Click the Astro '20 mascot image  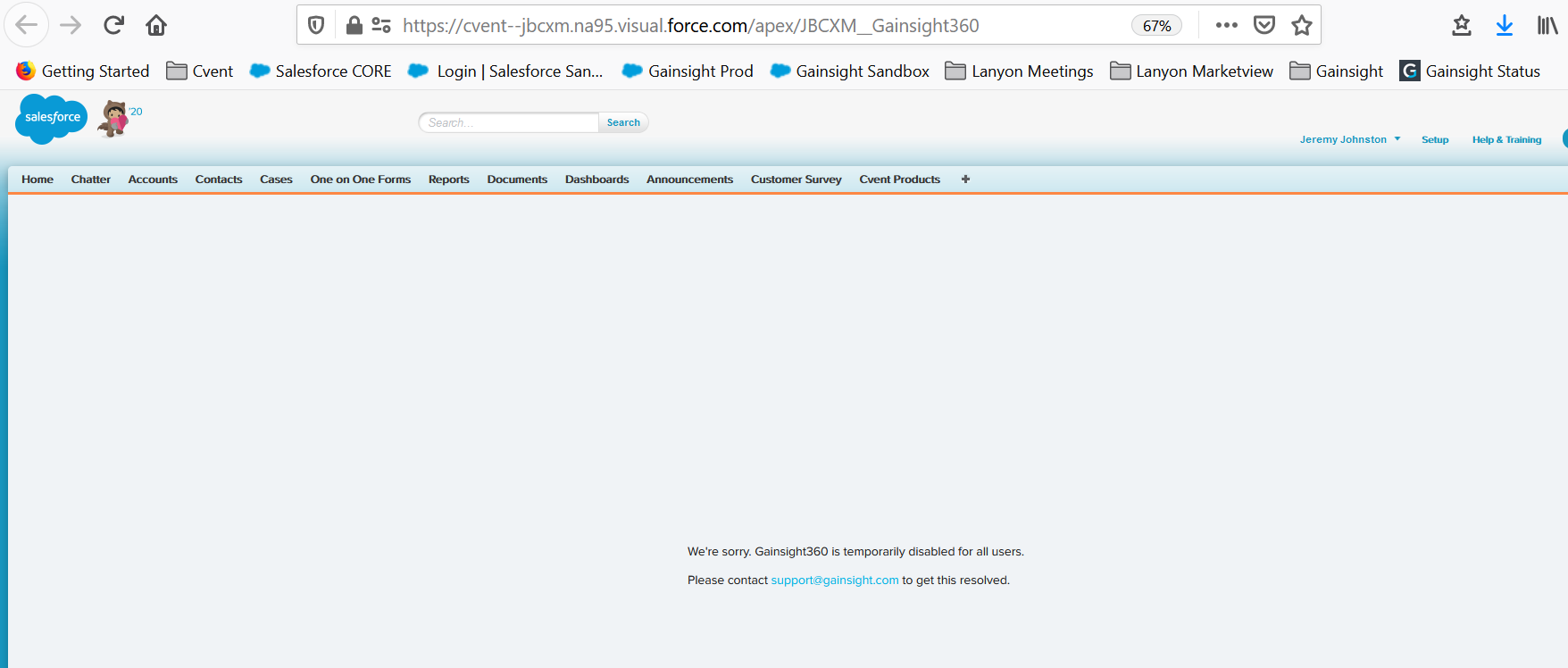(x=118, y=118)
